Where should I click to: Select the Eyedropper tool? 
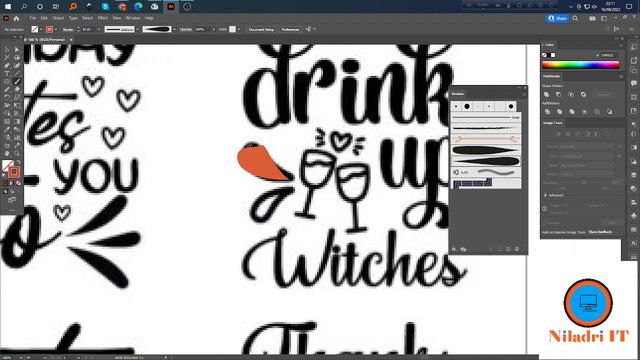click(x=7, y=129)
